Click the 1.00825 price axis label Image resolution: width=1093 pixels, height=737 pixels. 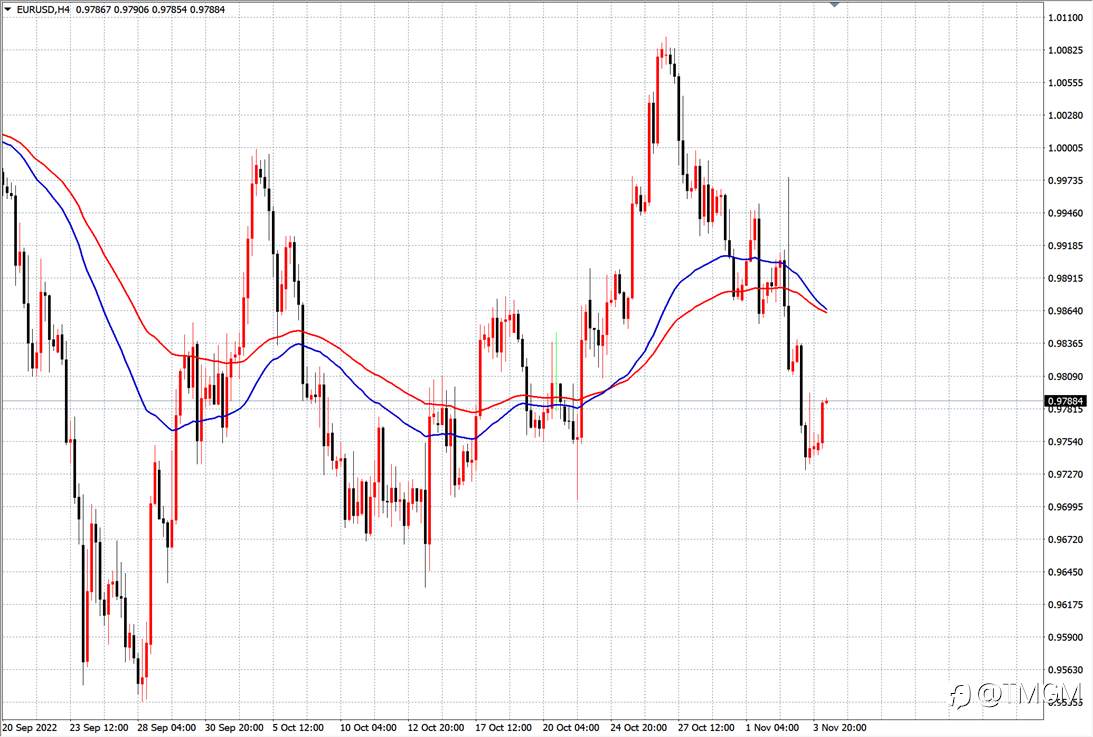click(x=1066, y=50)
